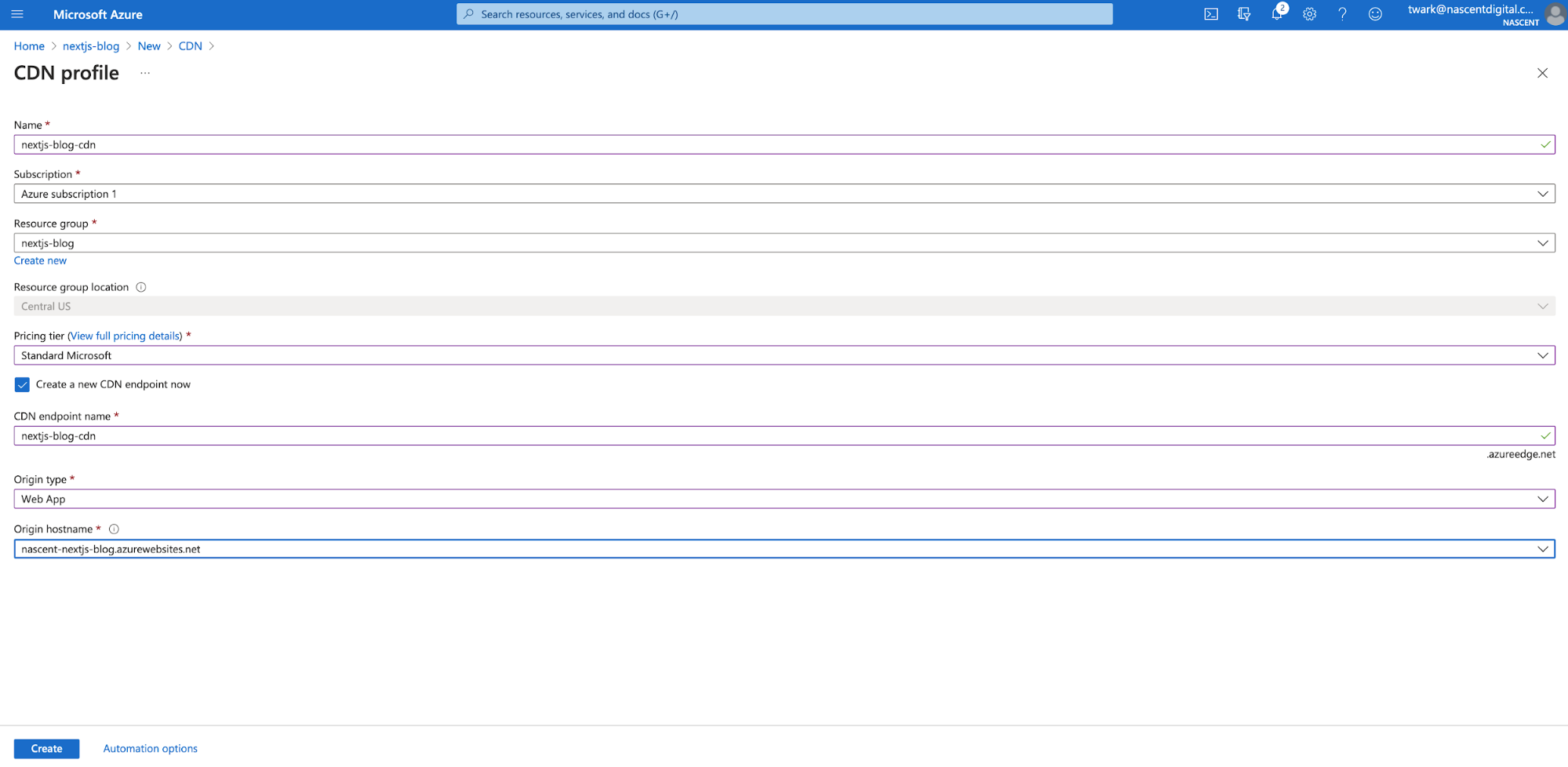Open the Azure portal hamburger menu
This screenshot has width=1568, height=767.
click(x=17, y=14)
